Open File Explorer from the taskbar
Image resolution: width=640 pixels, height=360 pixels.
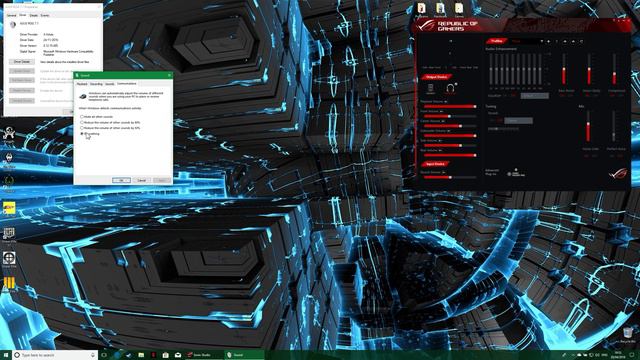pos(141,355)
